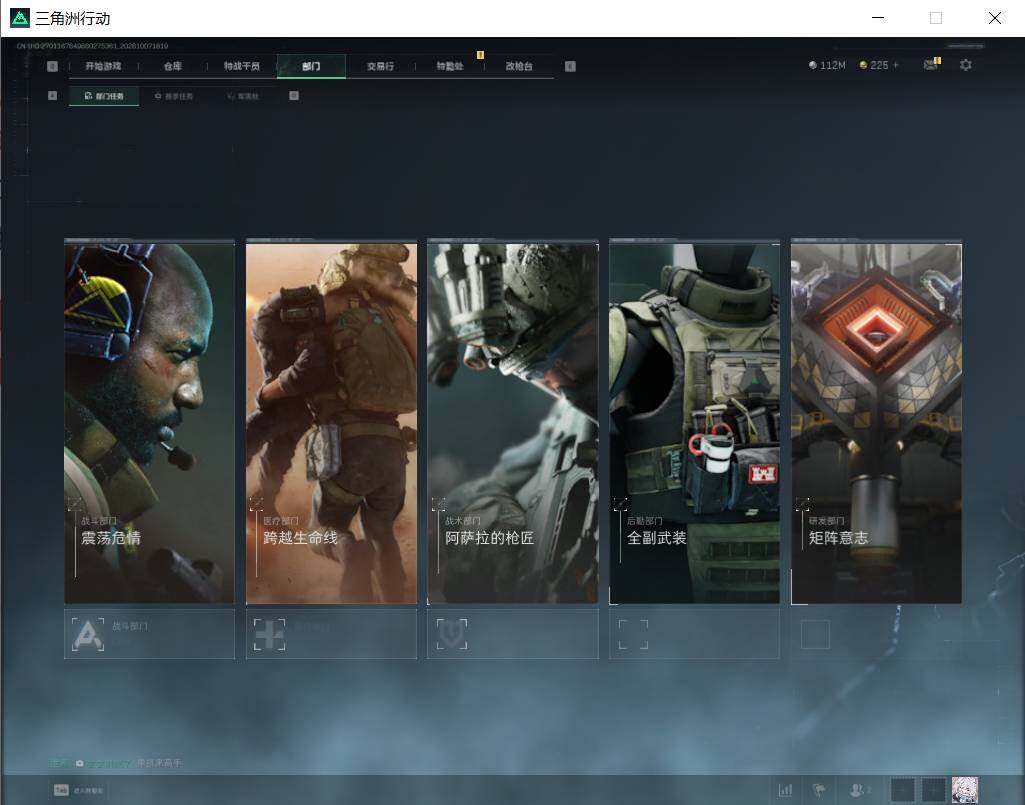Click the silver coin currency icon next to 112M
This screenshot has height=805, width=1025.
(x=813, y=65)
